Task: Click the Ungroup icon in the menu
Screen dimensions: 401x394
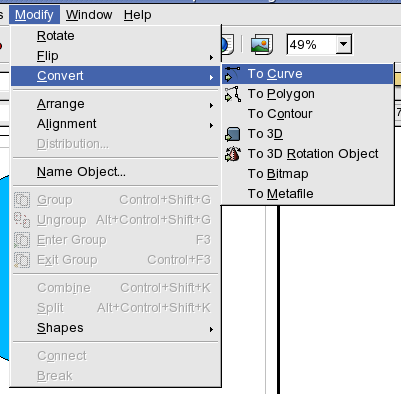Action: (22, 220)
